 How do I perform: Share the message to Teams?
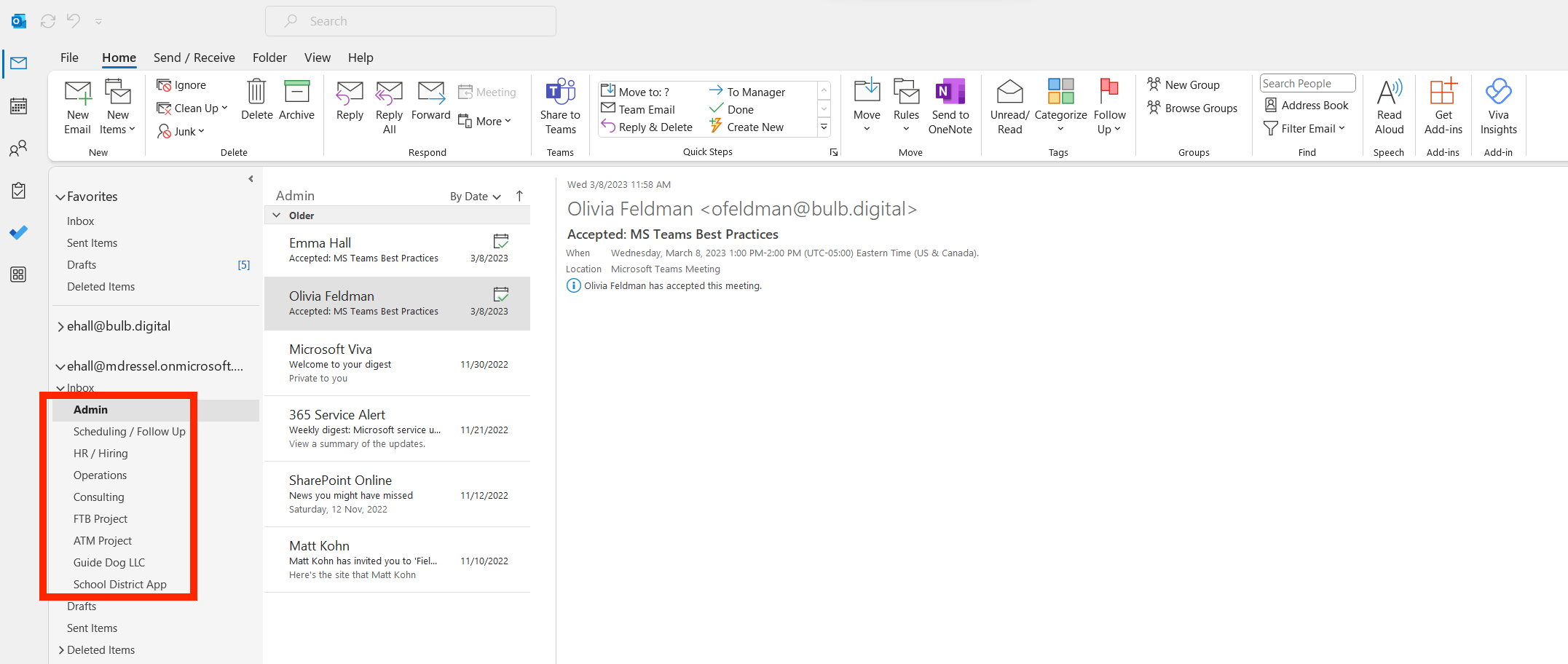559,106
